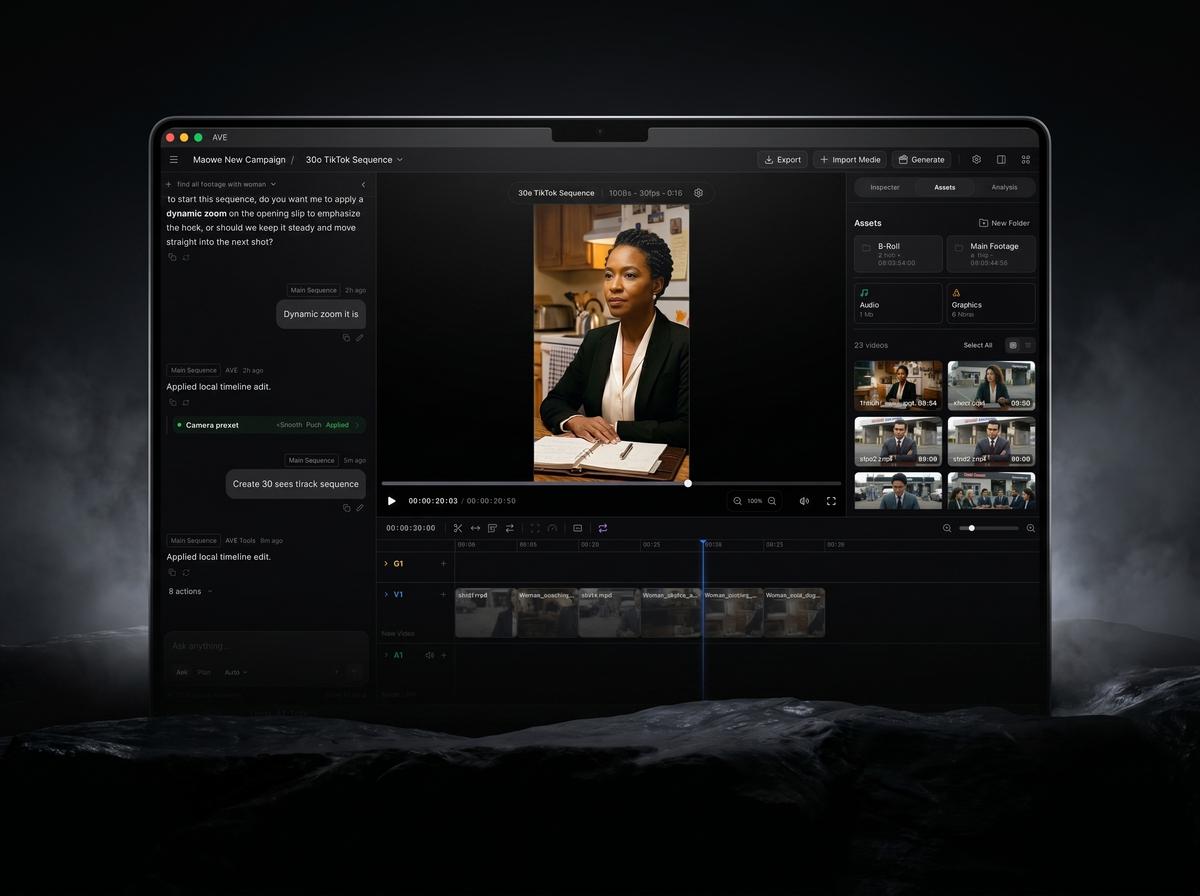Open the 30o TikTok Sequence dropdown
This screenshot has width=1200, height=896.
point(354,160)
